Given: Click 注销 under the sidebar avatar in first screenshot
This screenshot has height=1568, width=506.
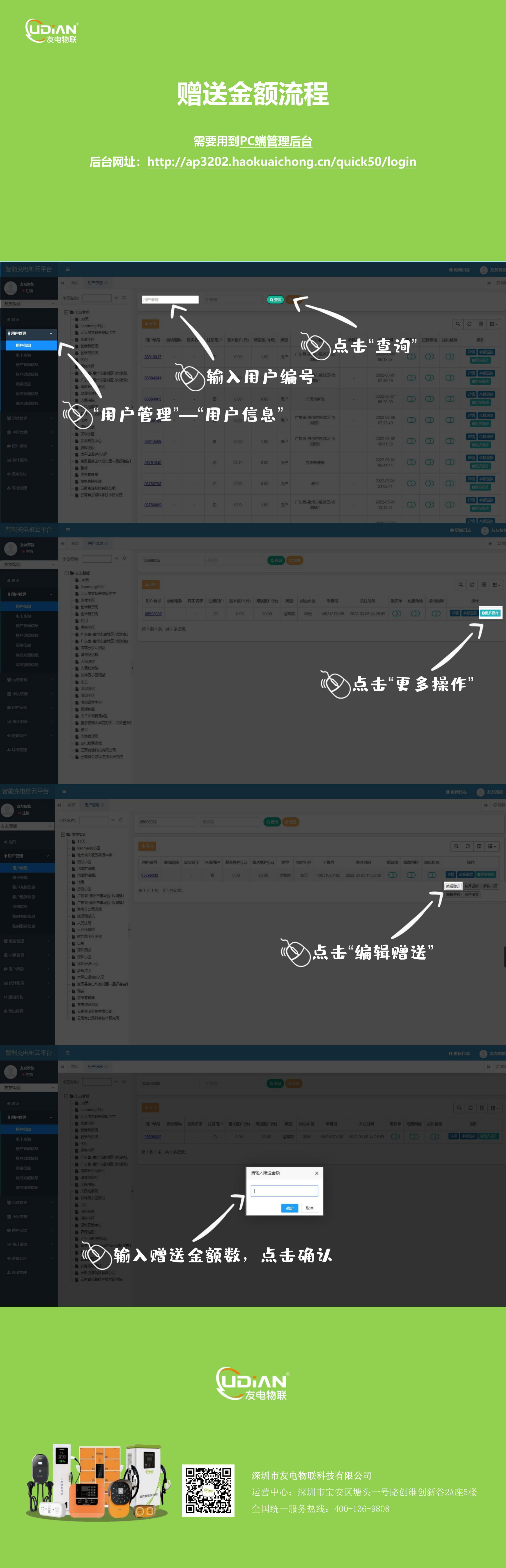Looking at the screenshot, I should pyautogui.click(x=27, y=291).
